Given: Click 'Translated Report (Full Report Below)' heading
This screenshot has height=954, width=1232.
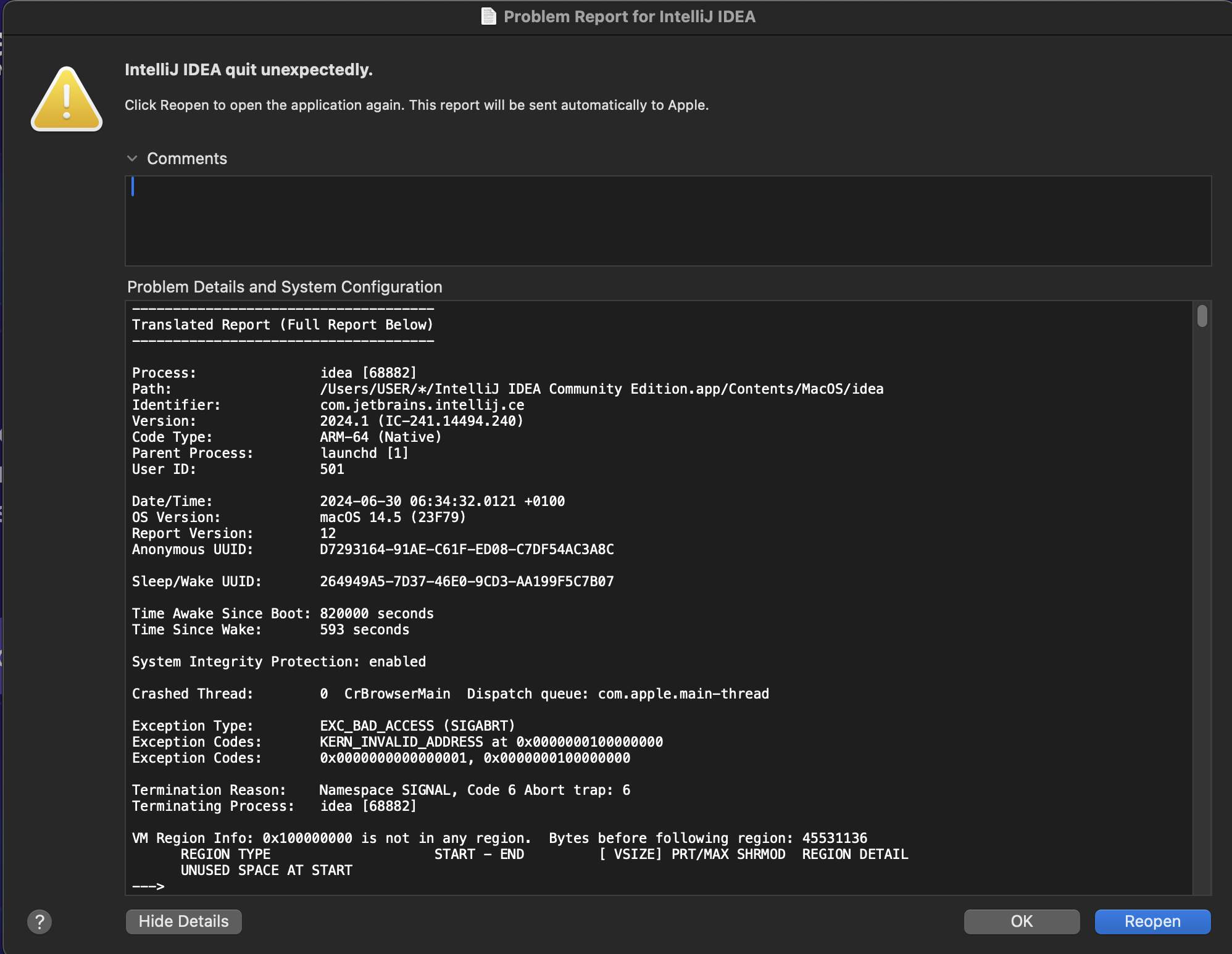Looking at the screenshot, I should [x=283, y=325].
